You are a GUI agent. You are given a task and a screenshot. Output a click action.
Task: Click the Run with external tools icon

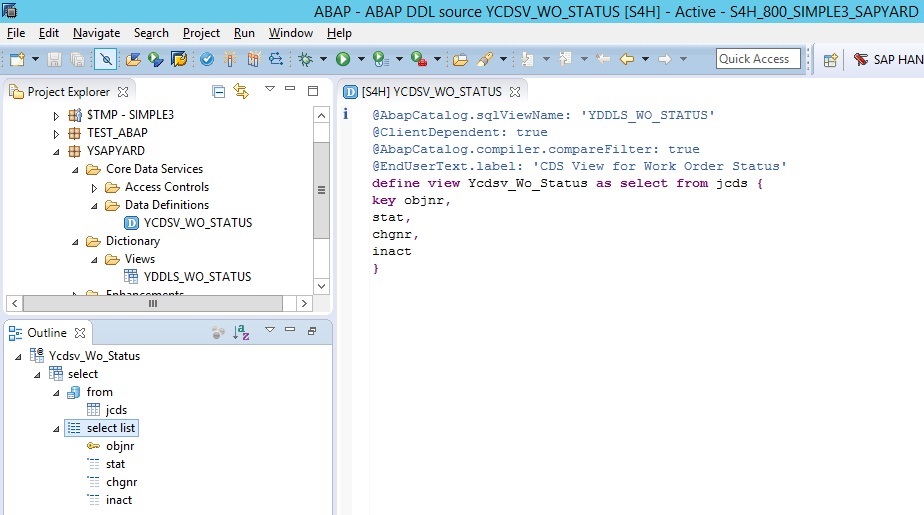pyautogui.click(x=419, y=59)
